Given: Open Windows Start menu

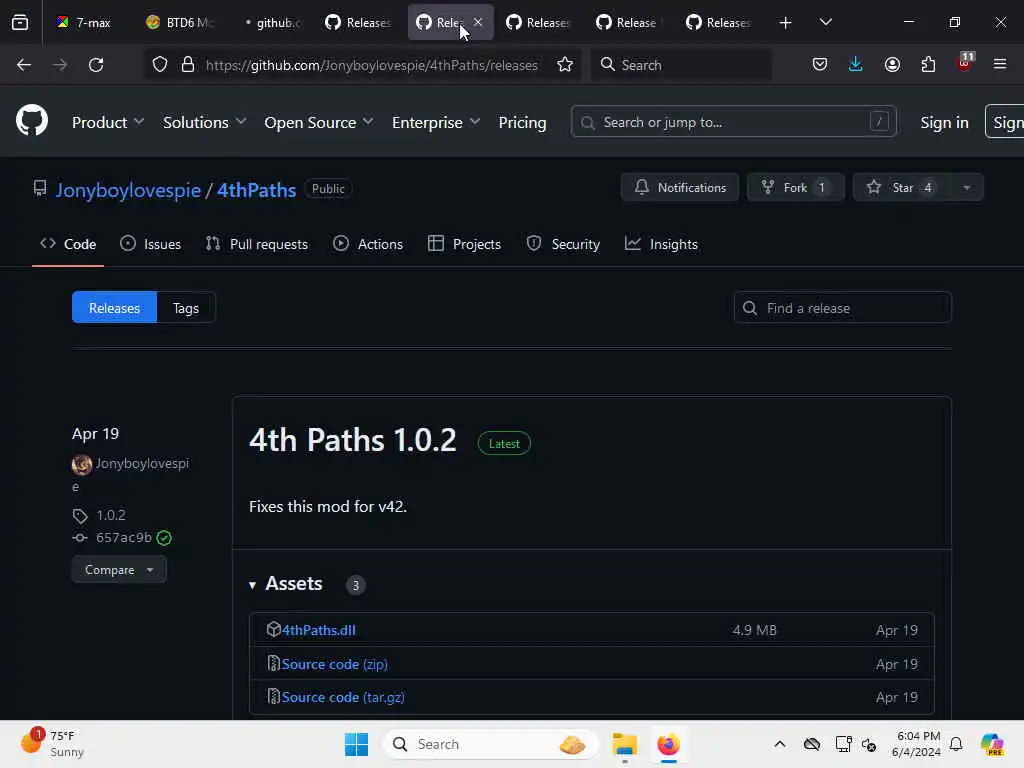Looking at the screenshot, I should pos(357,744).
